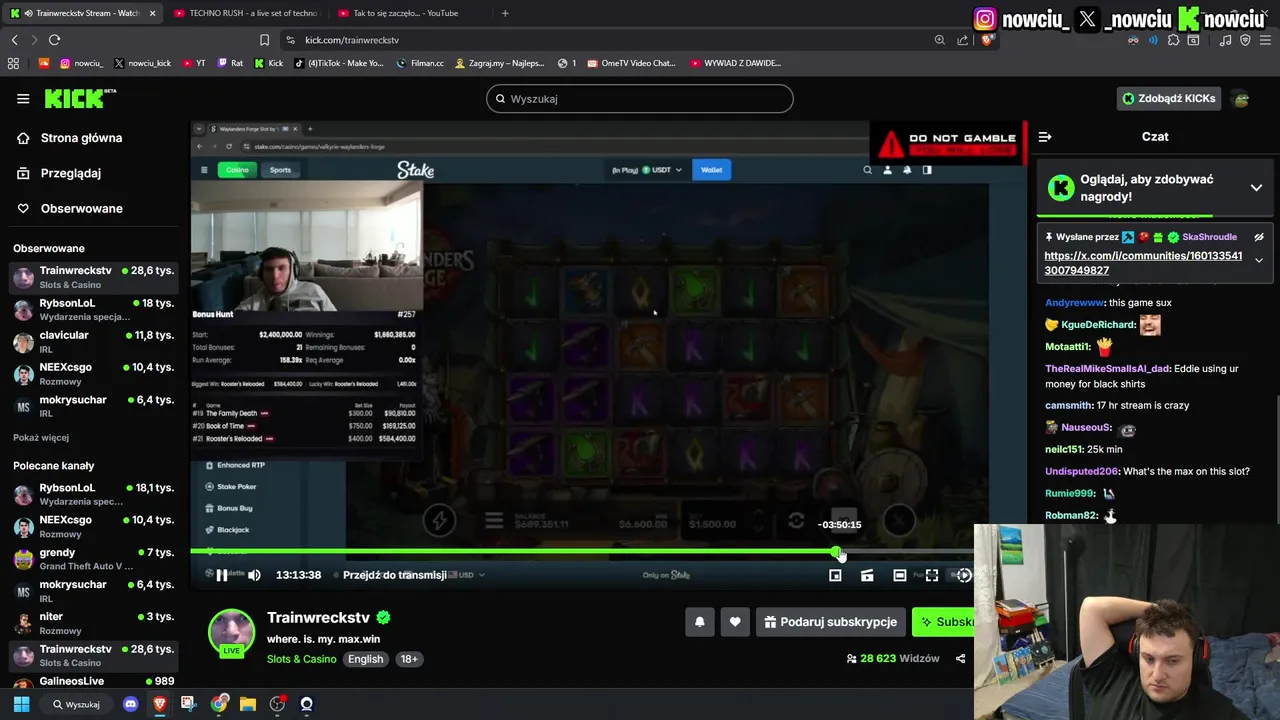Open the mini player from the player controls
Screen dimensions: 1280x720
tap(835, 575)
